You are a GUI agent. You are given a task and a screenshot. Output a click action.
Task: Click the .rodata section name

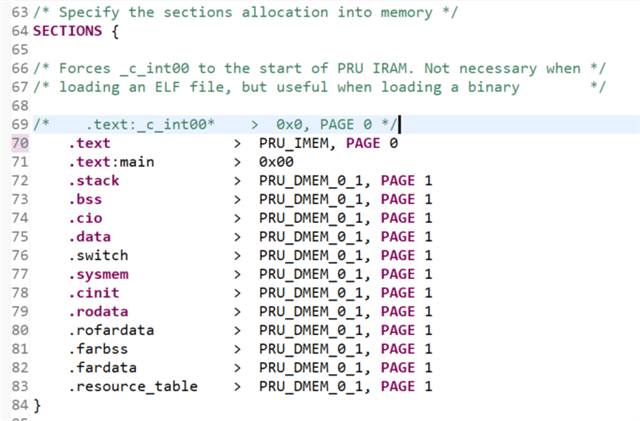coord(98,311)
